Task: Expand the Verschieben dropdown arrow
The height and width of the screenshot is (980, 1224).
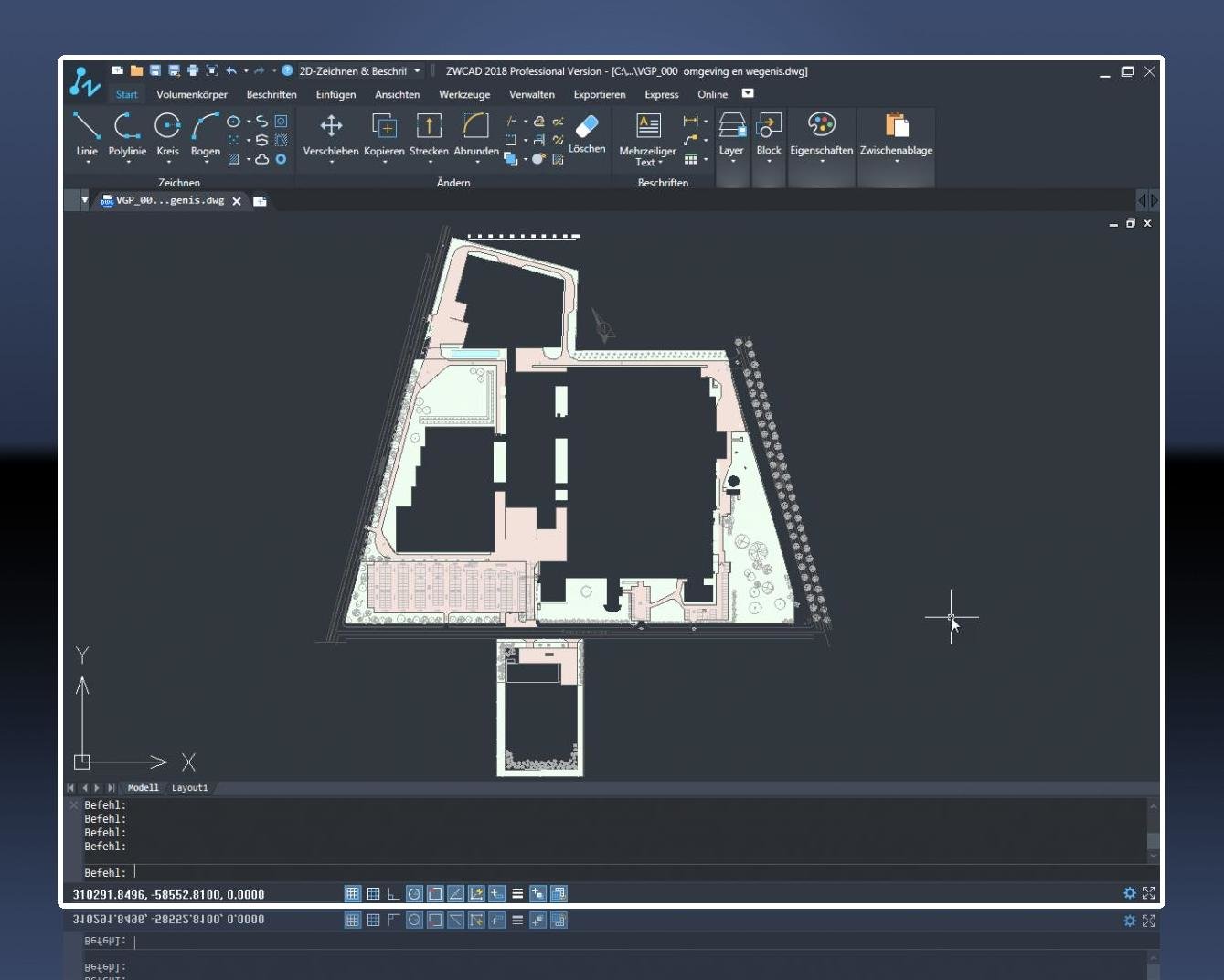Action: [331, 162]
